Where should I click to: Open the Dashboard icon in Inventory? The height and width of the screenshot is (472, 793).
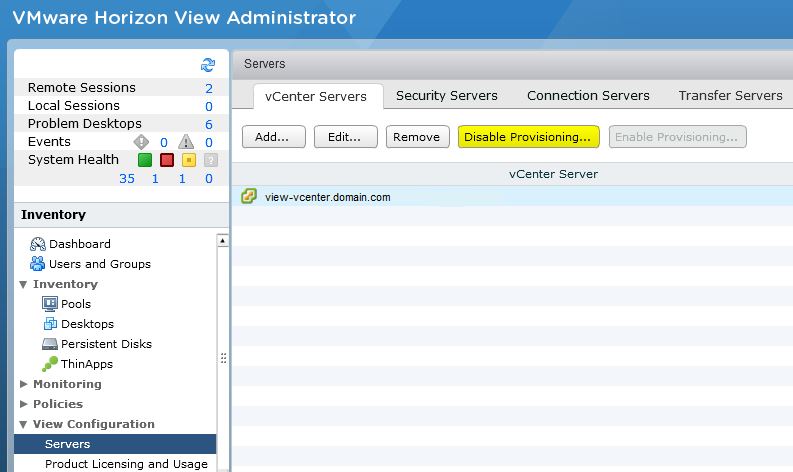click(x=38, y=244)
